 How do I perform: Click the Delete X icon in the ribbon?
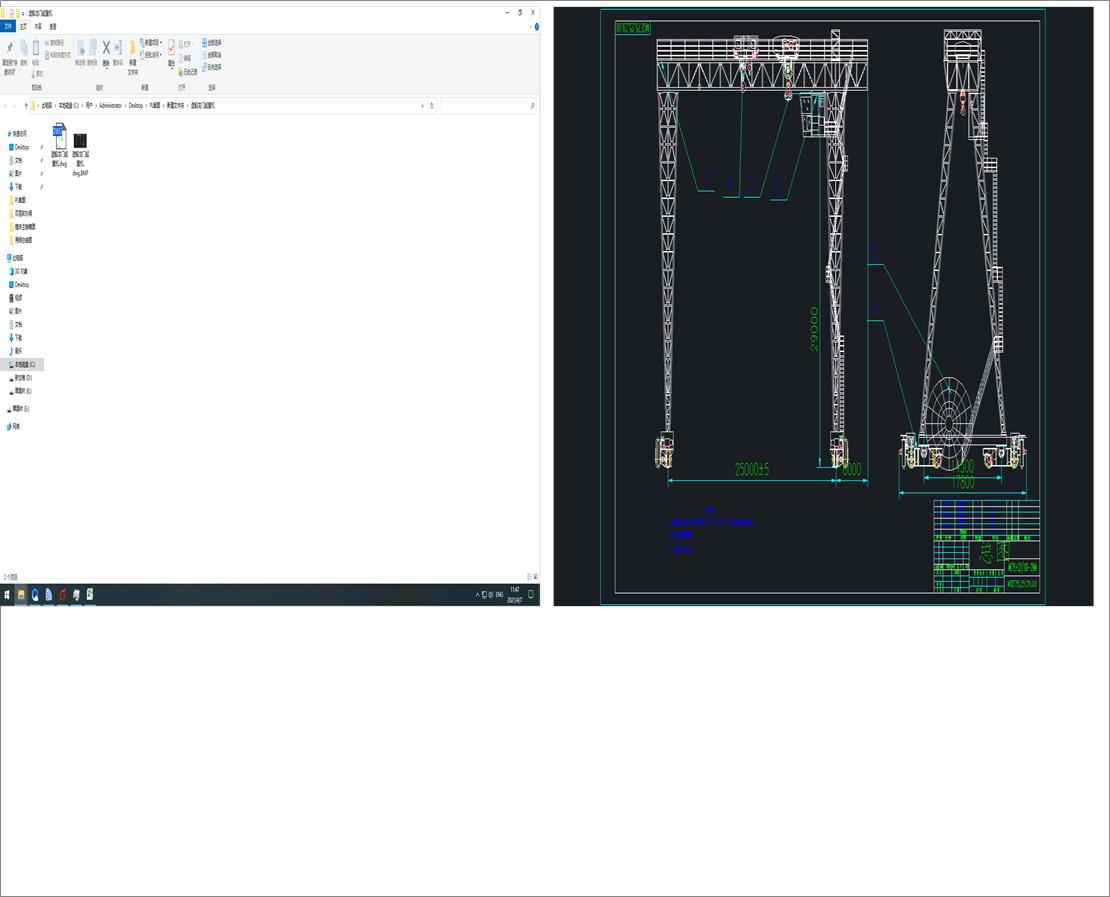tap(106, 47)
